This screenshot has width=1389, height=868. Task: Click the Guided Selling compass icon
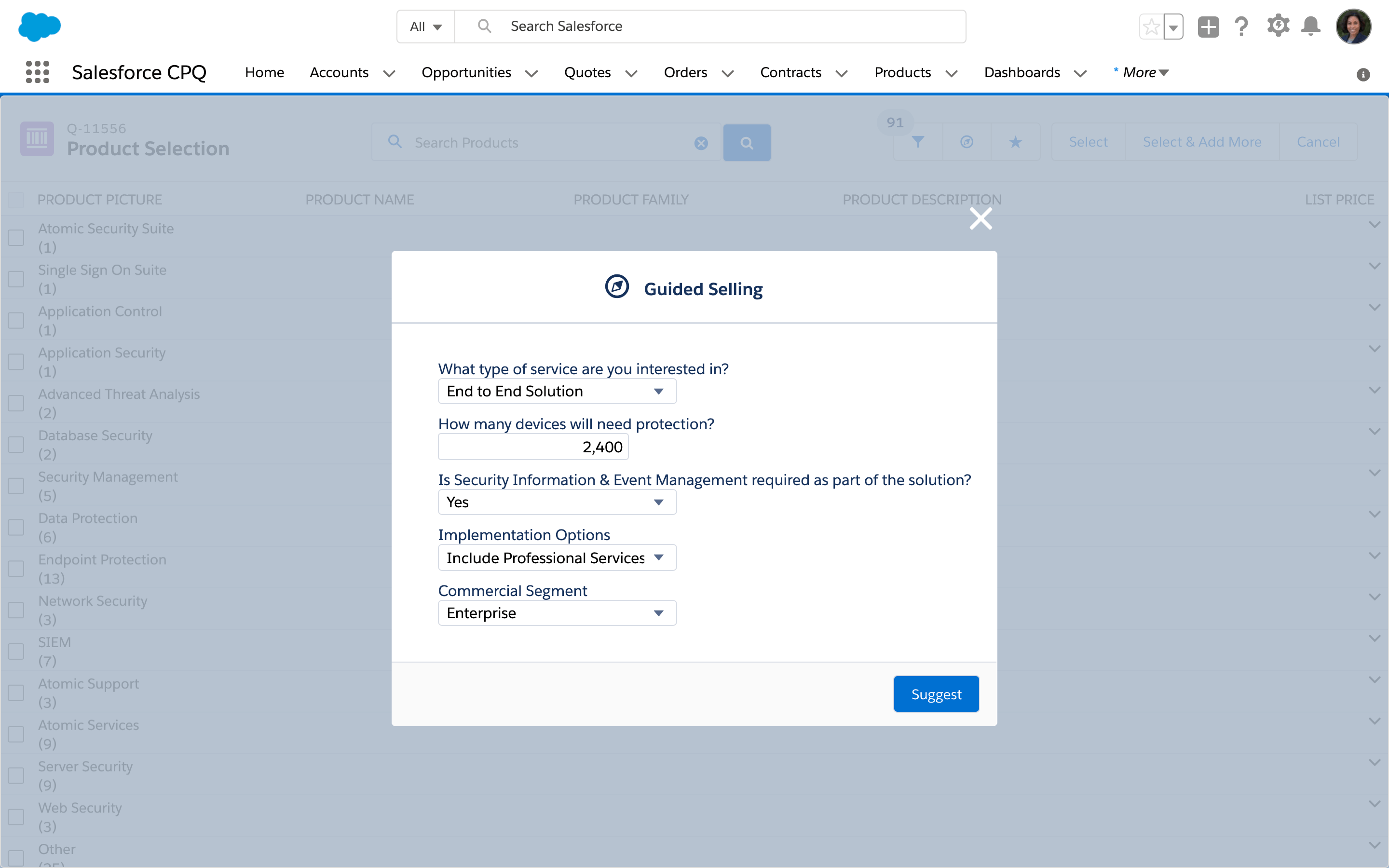click(x=617, y=289)
